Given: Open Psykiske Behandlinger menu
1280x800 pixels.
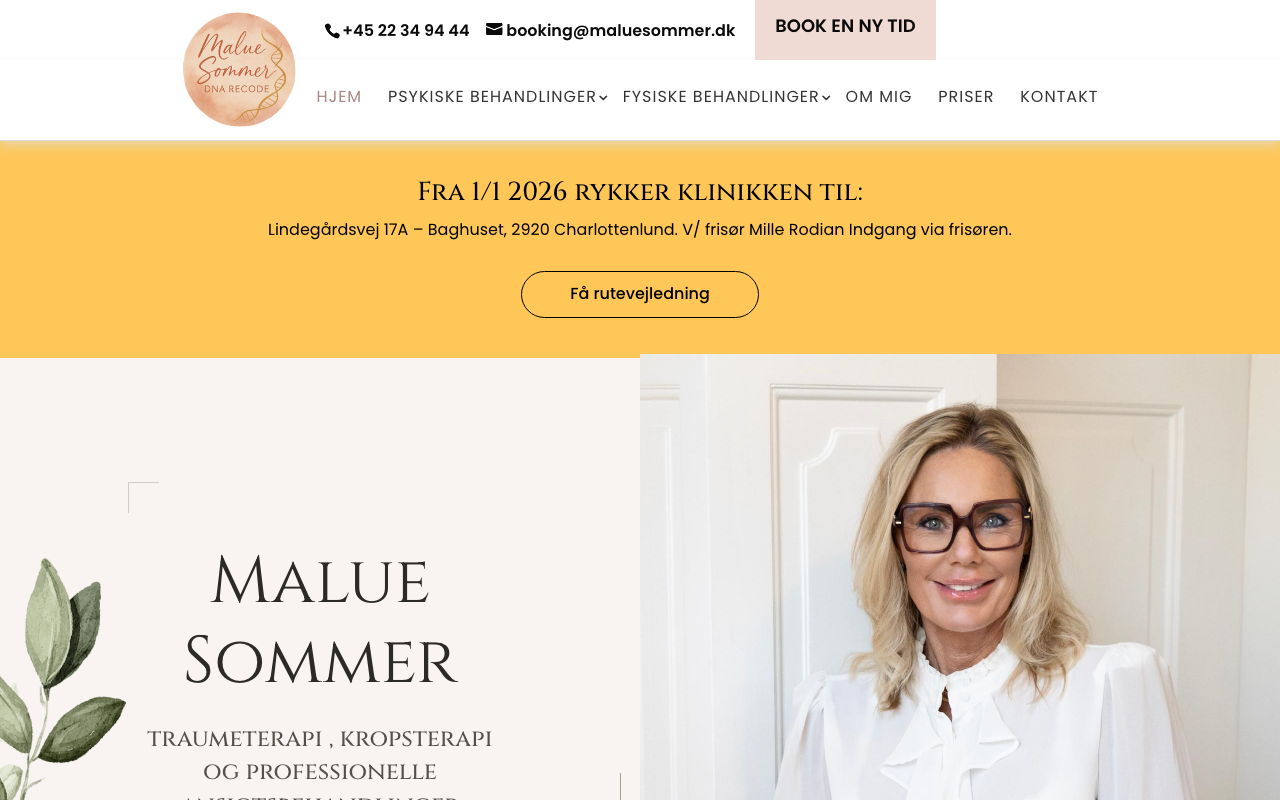Looking at the screenshot, I should click(492, 97).
